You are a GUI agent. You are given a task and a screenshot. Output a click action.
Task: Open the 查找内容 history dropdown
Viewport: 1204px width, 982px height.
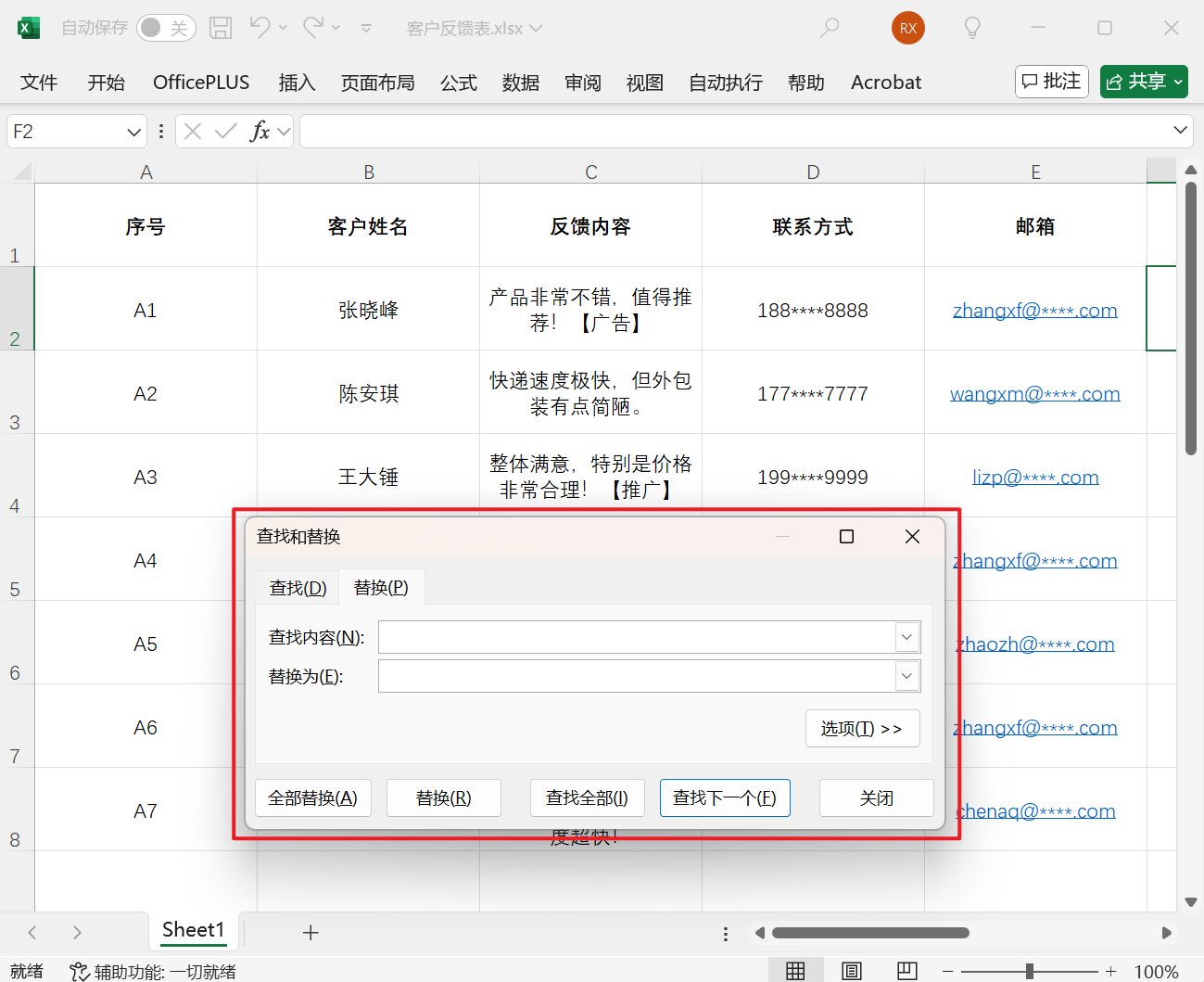coord(906,637)
